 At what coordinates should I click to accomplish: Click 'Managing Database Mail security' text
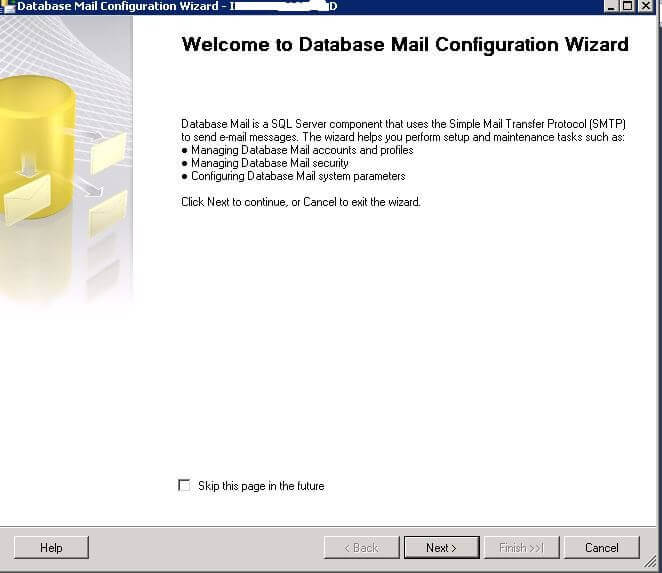coord(270,163)
